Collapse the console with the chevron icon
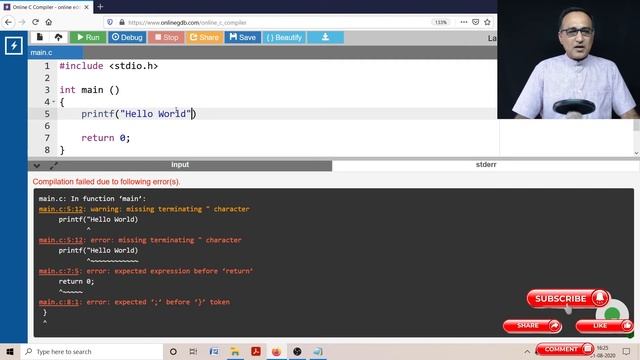640x360 pixels. pyautogui.click(x=37, y=165)
